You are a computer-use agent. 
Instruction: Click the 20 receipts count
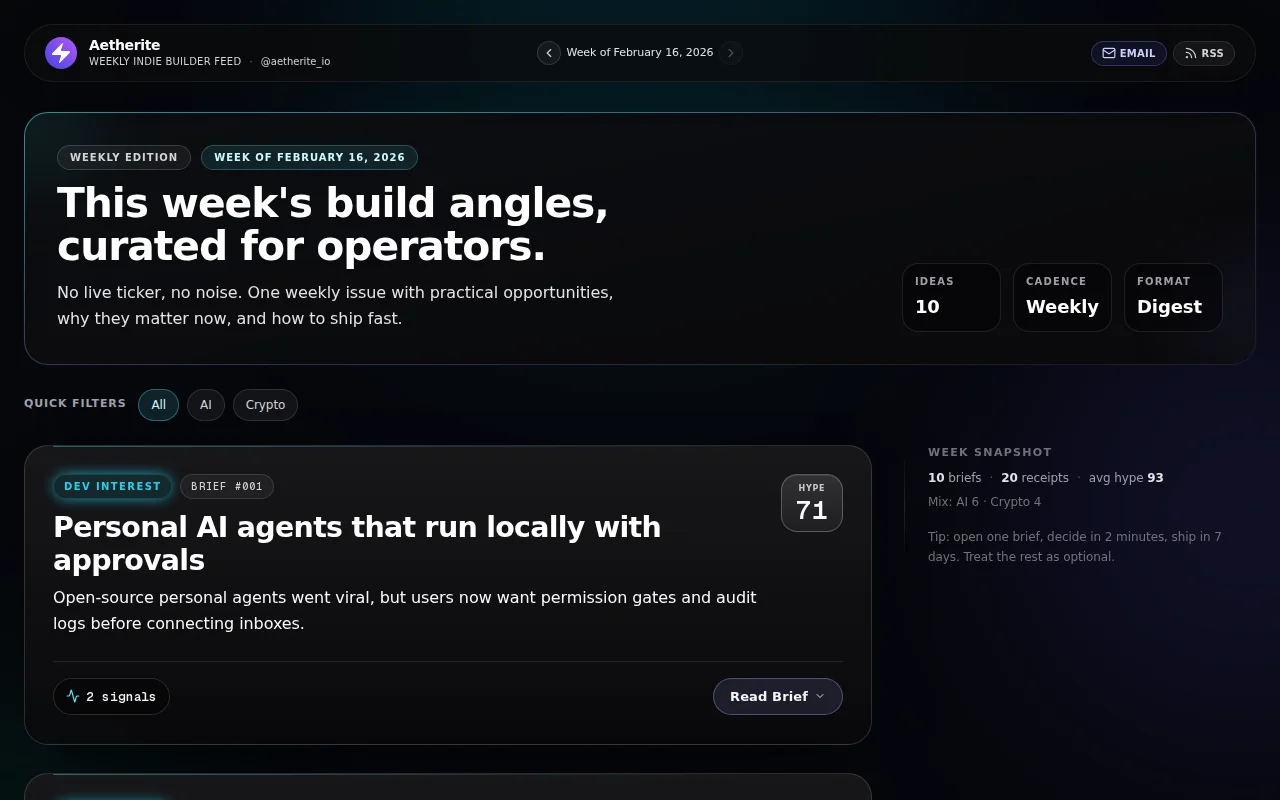click(x=1035, y=478)
